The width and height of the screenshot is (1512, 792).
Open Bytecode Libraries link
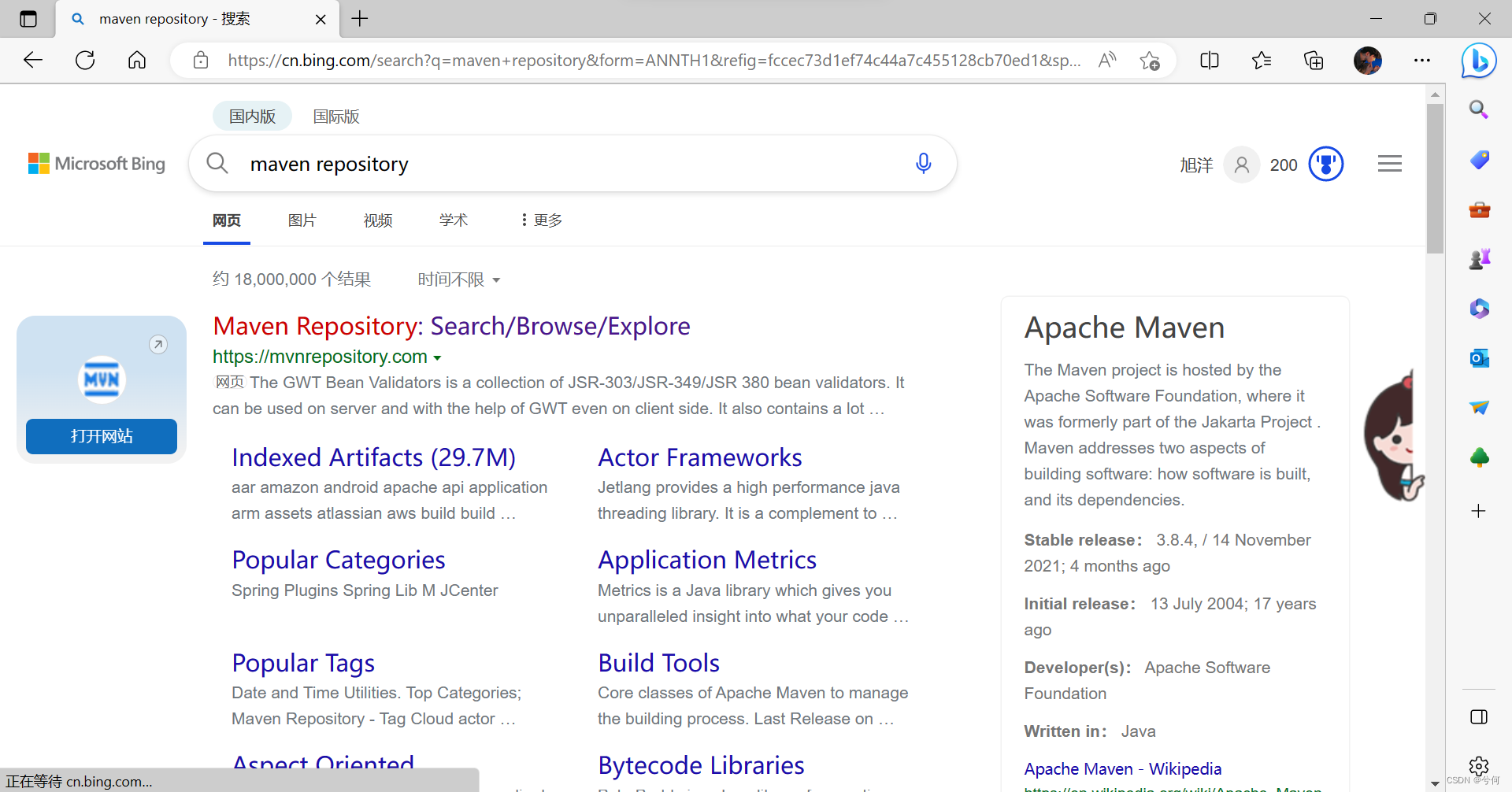(701, 765)
